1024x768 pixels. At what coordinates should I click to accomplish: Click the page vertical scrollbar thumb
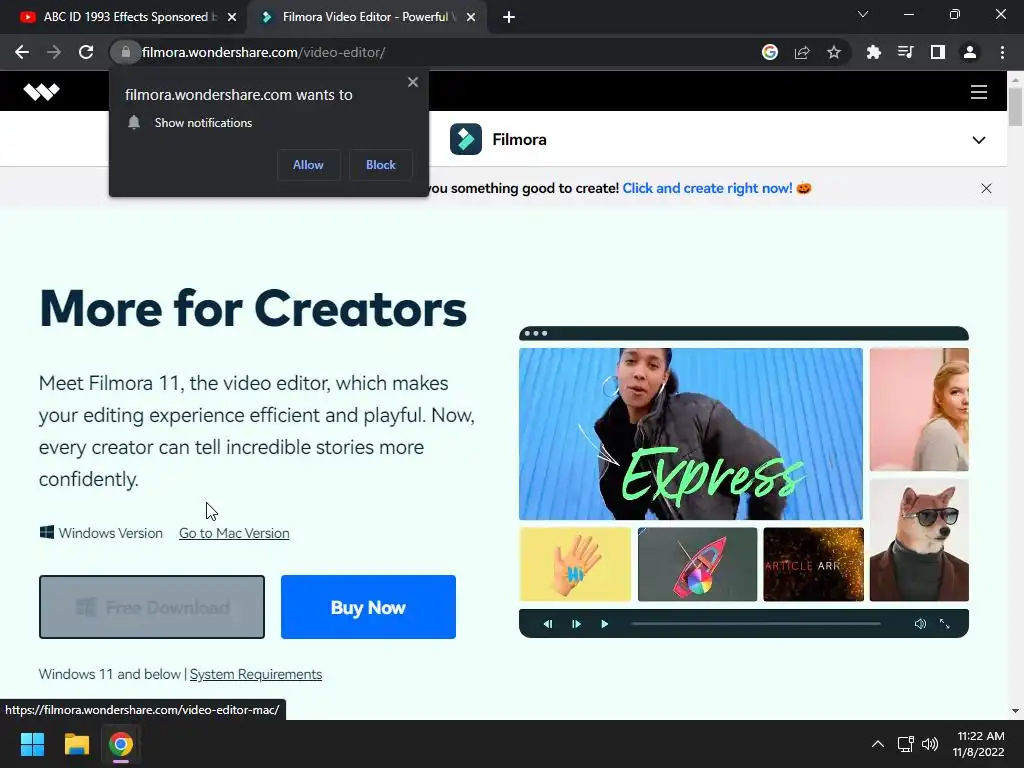(x=1015, y=106)
